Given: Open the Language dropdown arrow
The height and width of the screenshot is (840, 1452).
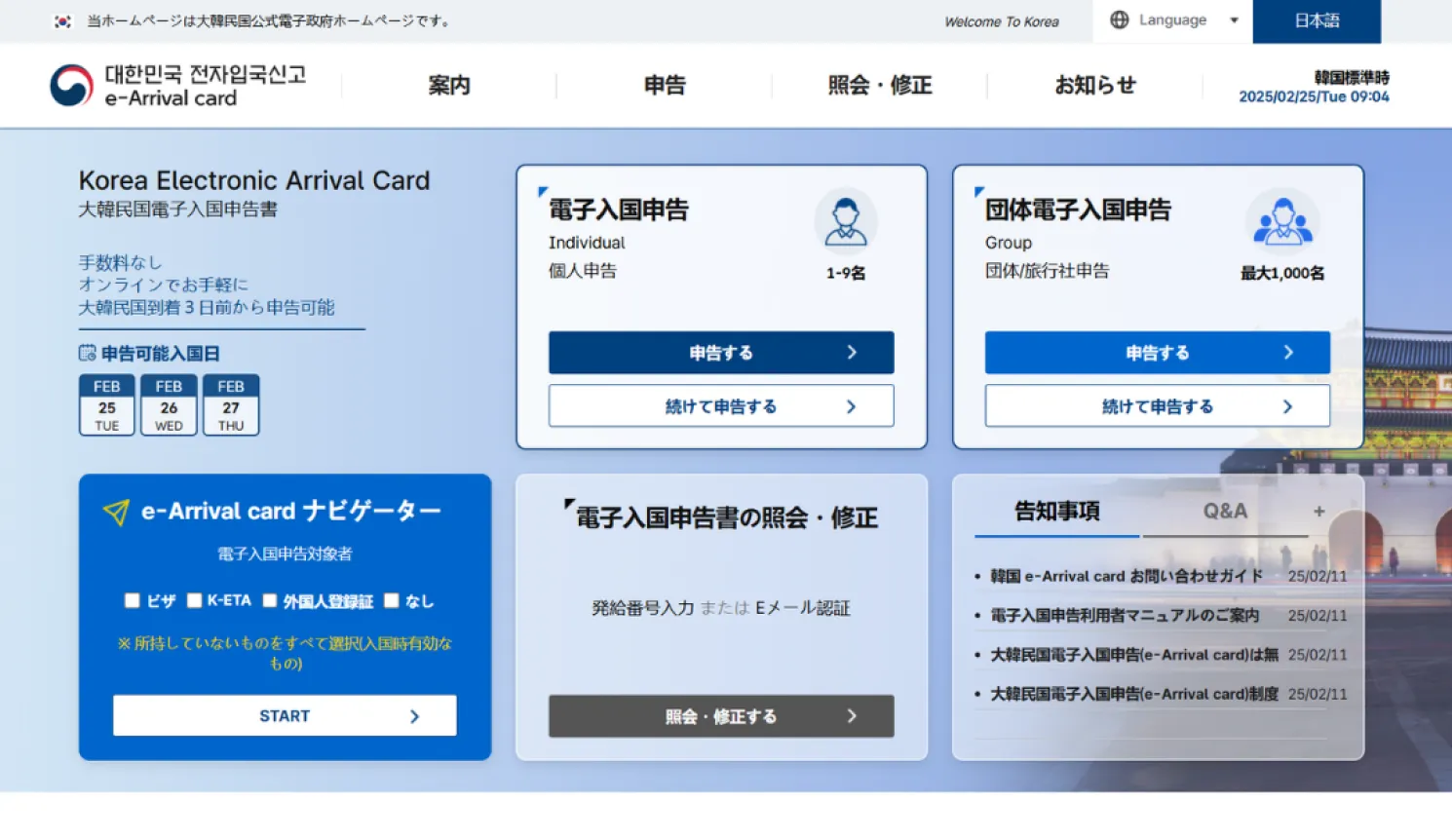Looking at the screenshot, I should (x=1233, y=19).
